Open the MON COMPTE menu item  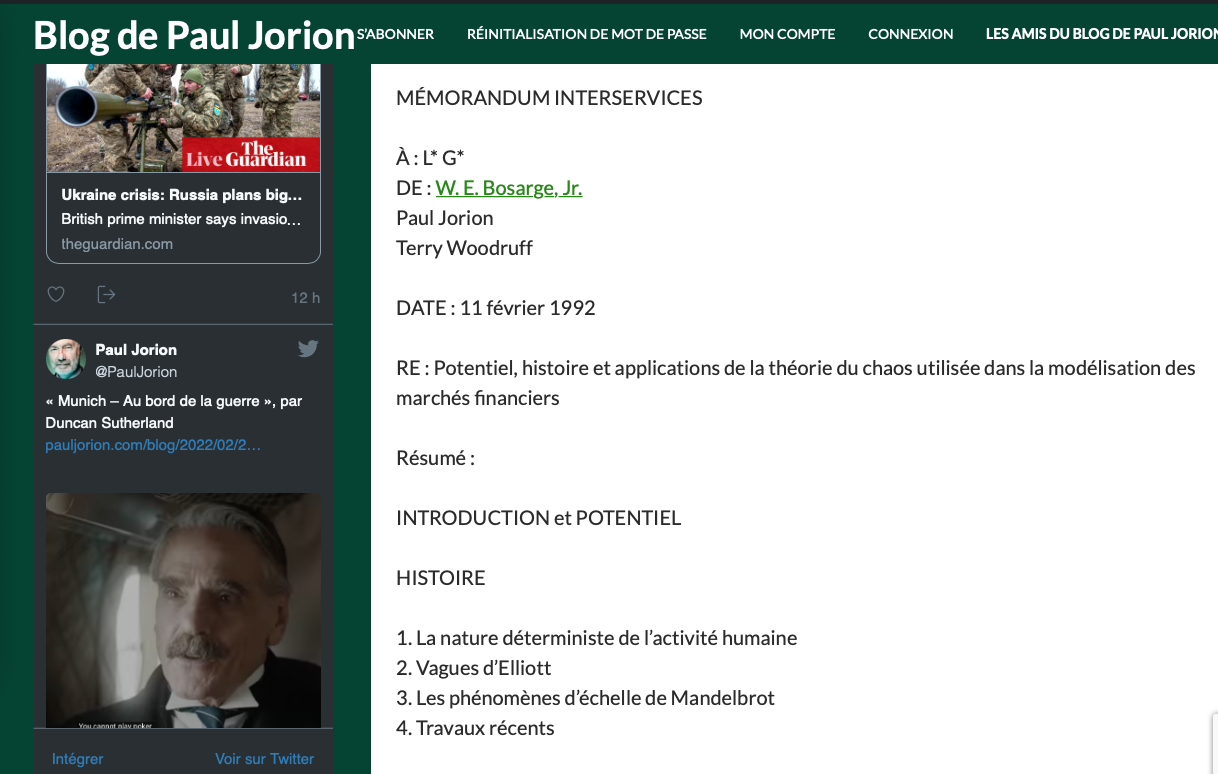[x=787, y=34]
